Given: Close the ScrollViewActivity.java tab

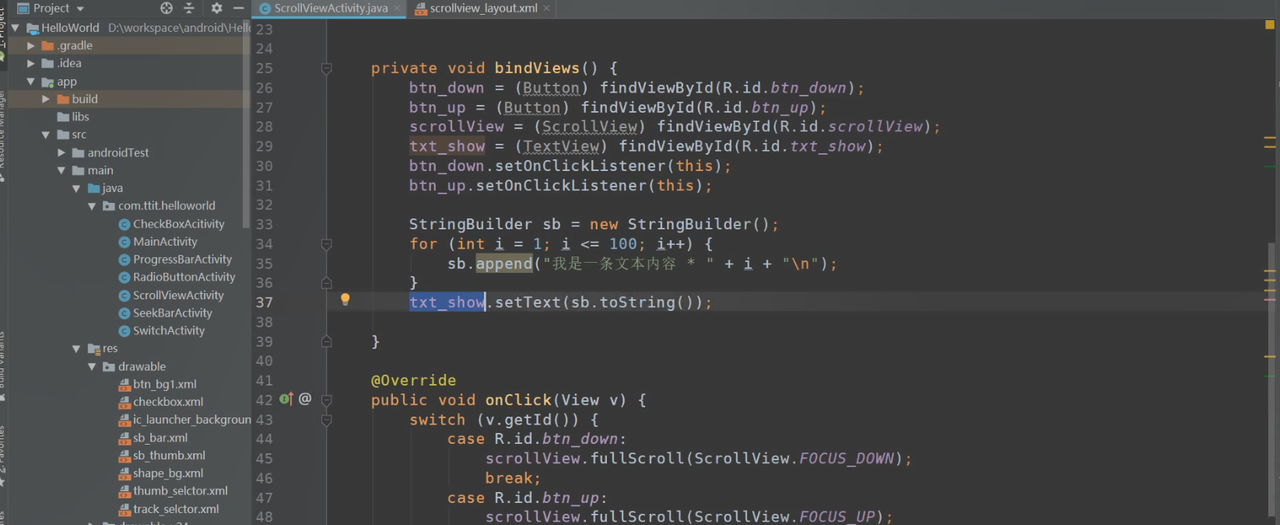Looking at the screenshot, I should [397, 8].
